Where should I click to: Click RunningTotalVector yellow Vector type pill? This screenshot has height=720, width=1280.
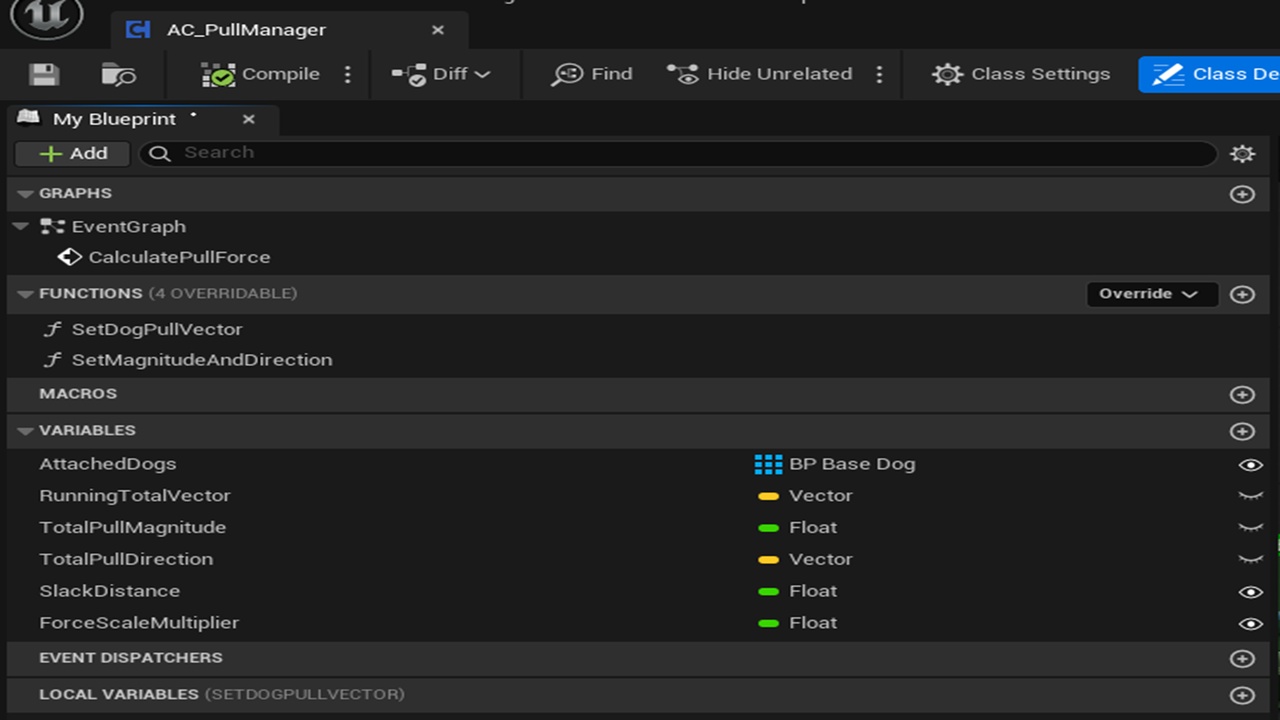tap(768, 496)
